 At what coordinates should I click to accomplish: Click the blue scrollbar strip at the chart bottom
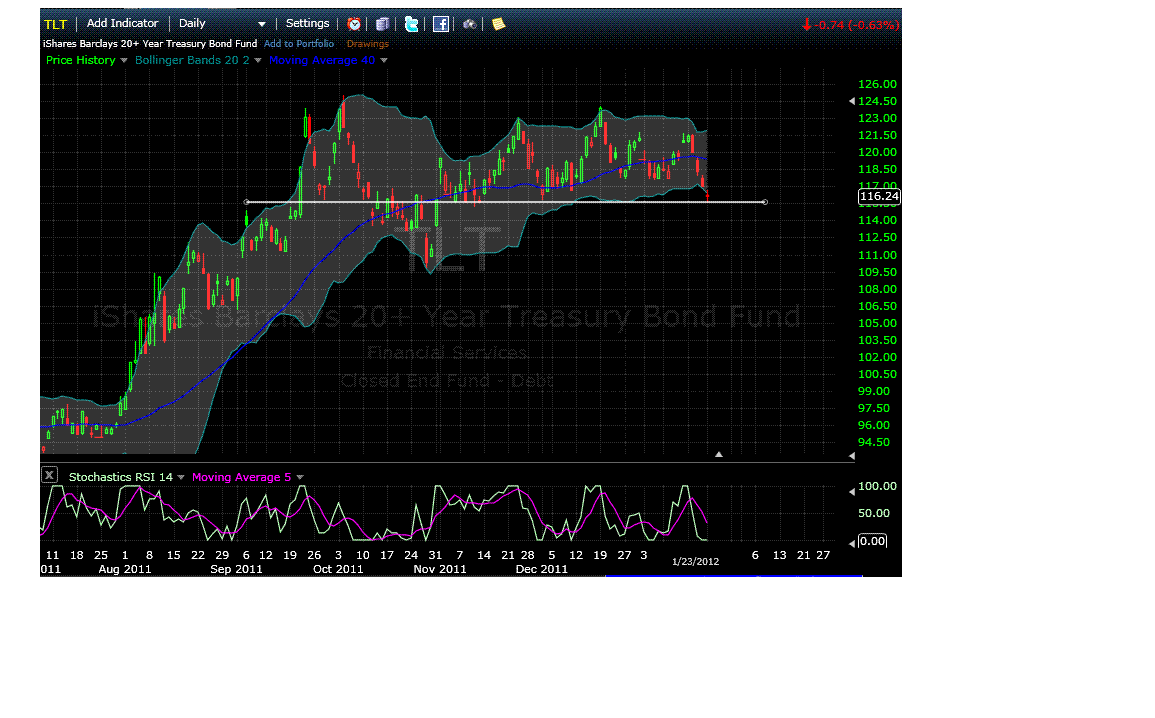734,575
